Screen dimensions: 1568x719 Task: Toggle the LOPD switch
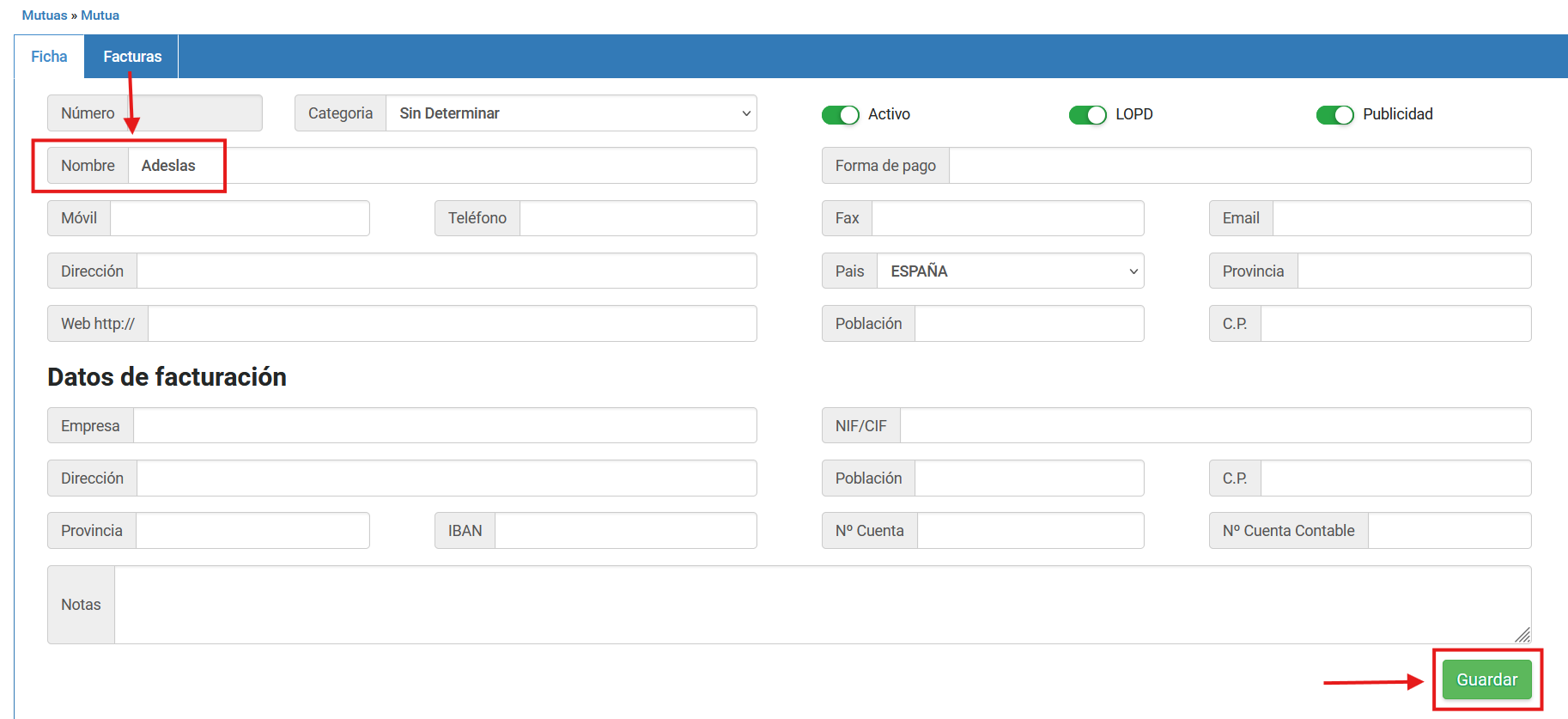(1087, 114)
